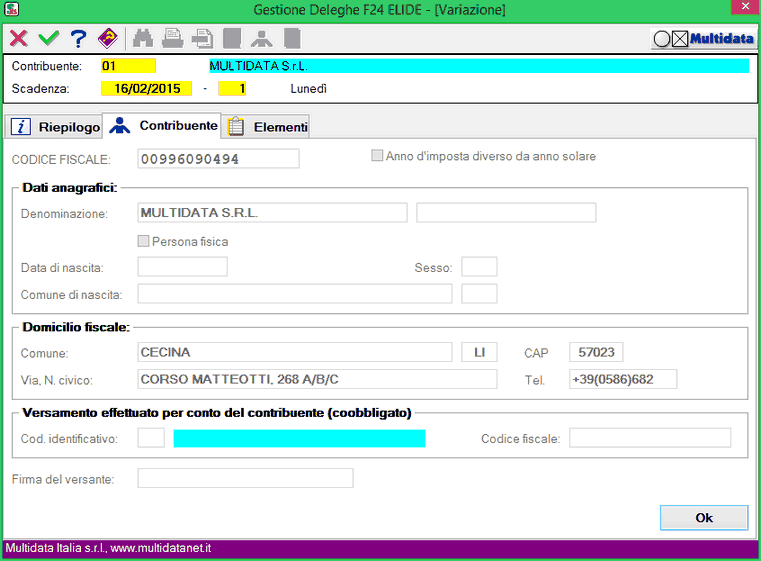Click the Data di nascita field
The height and width of the screenshot is (561, 761).
[182, 267]
